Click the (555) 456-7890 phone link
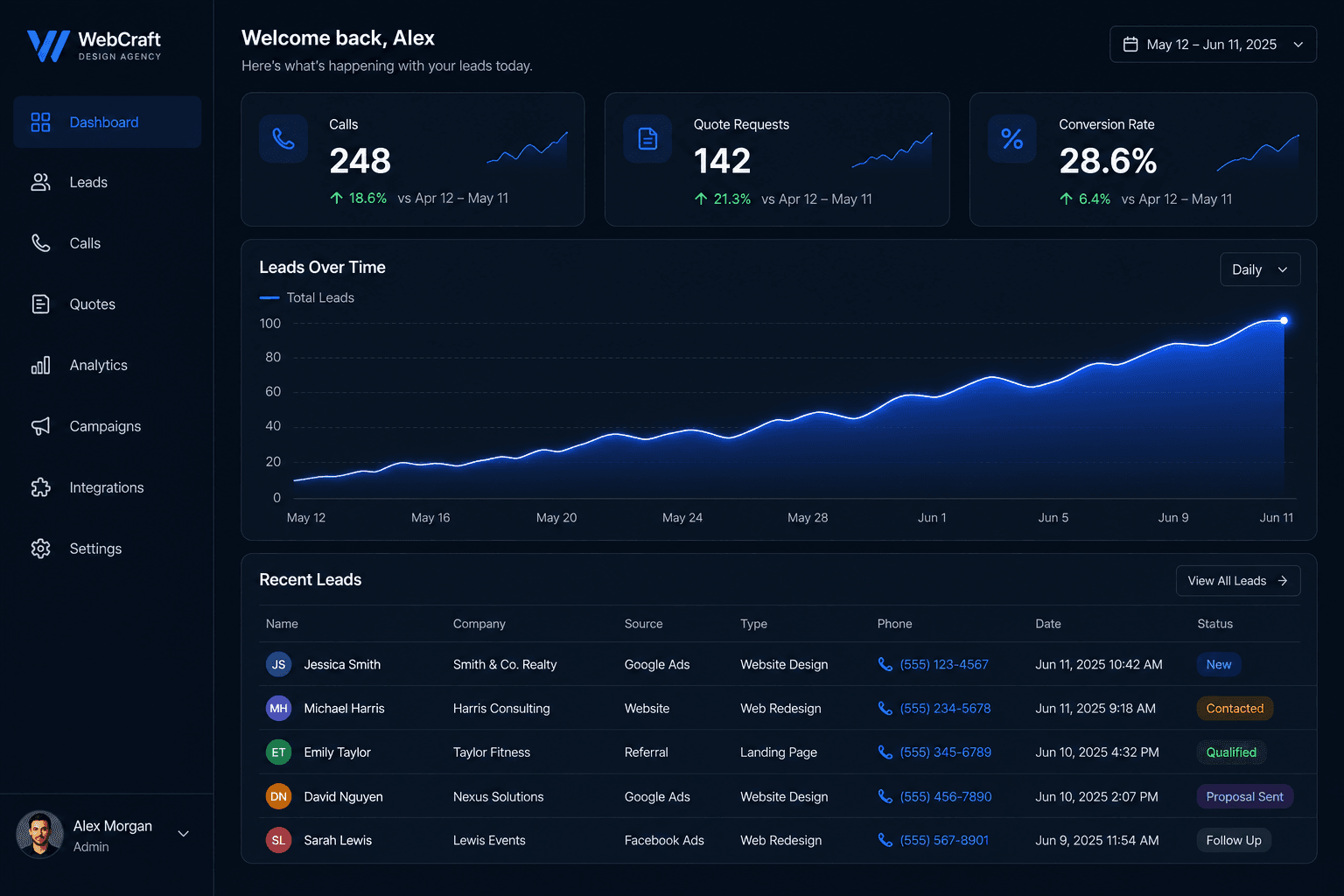The height and width of the screenshot is (896, 1344). pyautogui.click(x=946, y=796)
